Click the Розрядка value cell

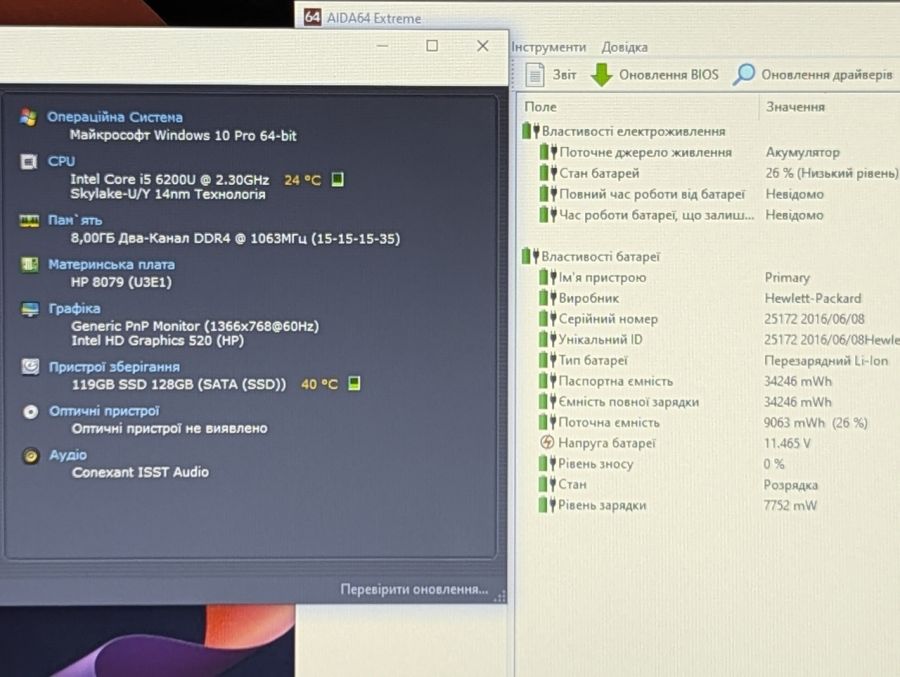[790, 485]
